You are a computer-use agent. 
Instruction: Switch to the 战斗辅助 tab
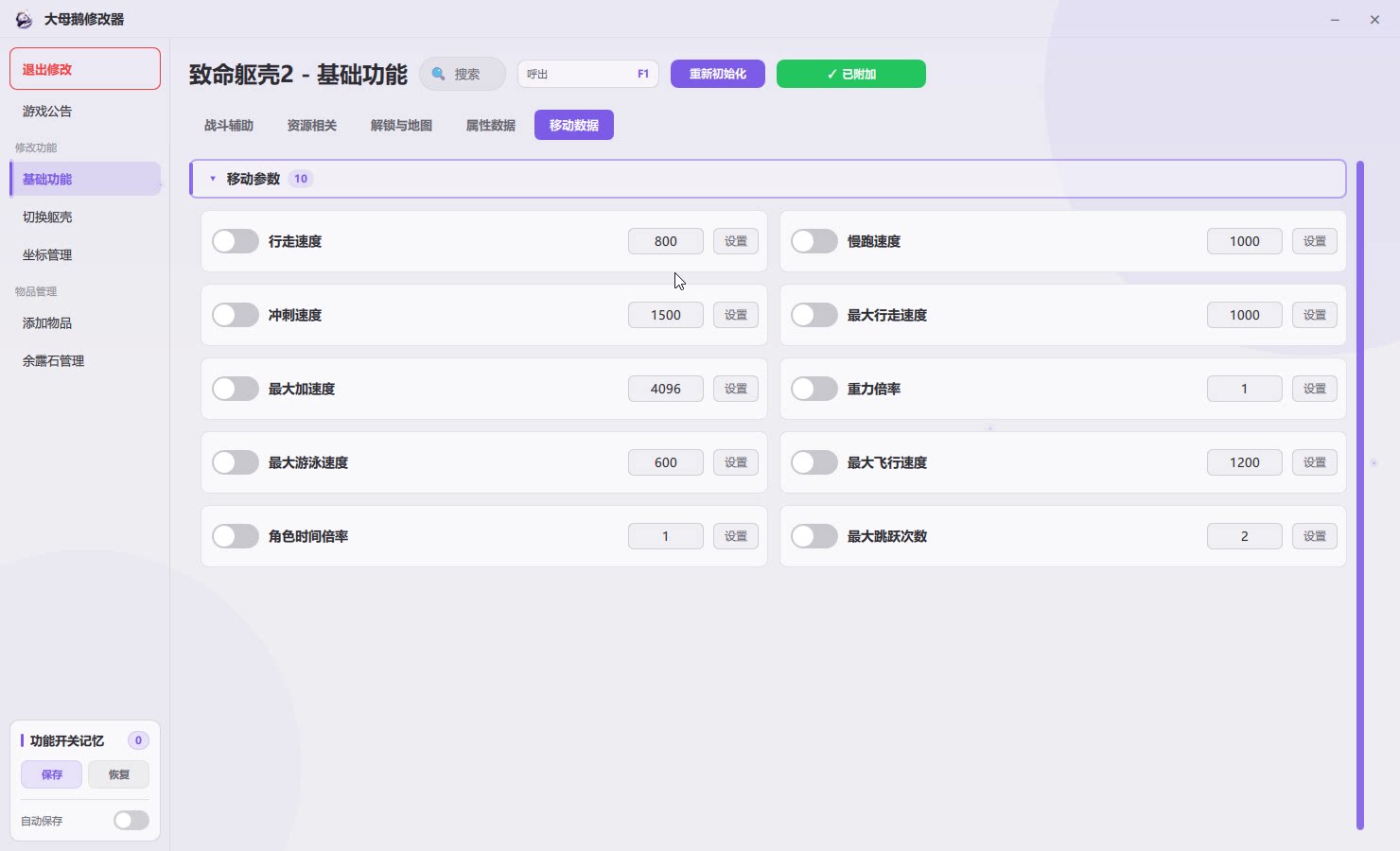tap(229, 125)
